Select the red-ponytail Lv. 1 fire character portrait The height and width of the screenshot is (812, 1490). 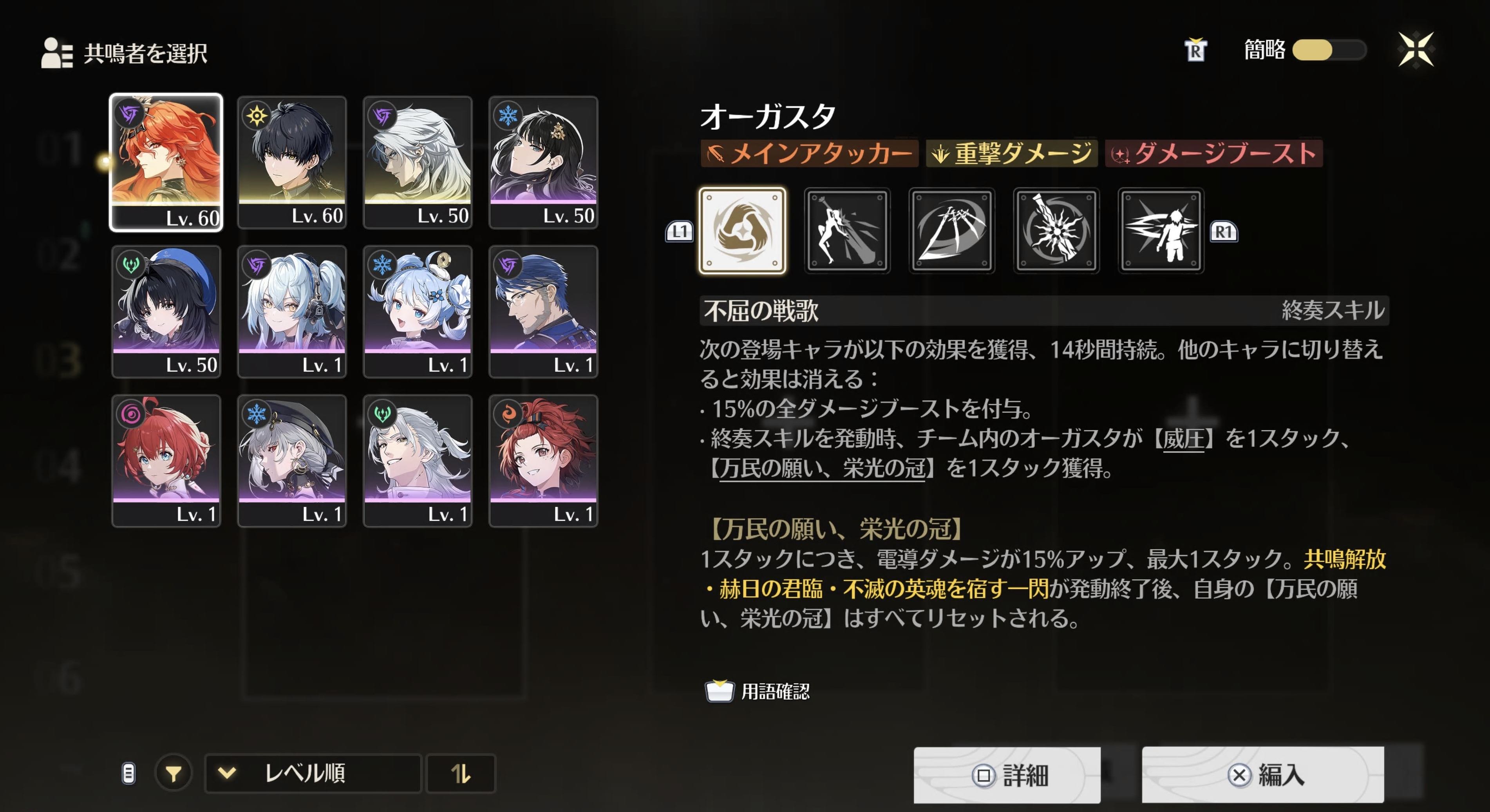(543, 461)
